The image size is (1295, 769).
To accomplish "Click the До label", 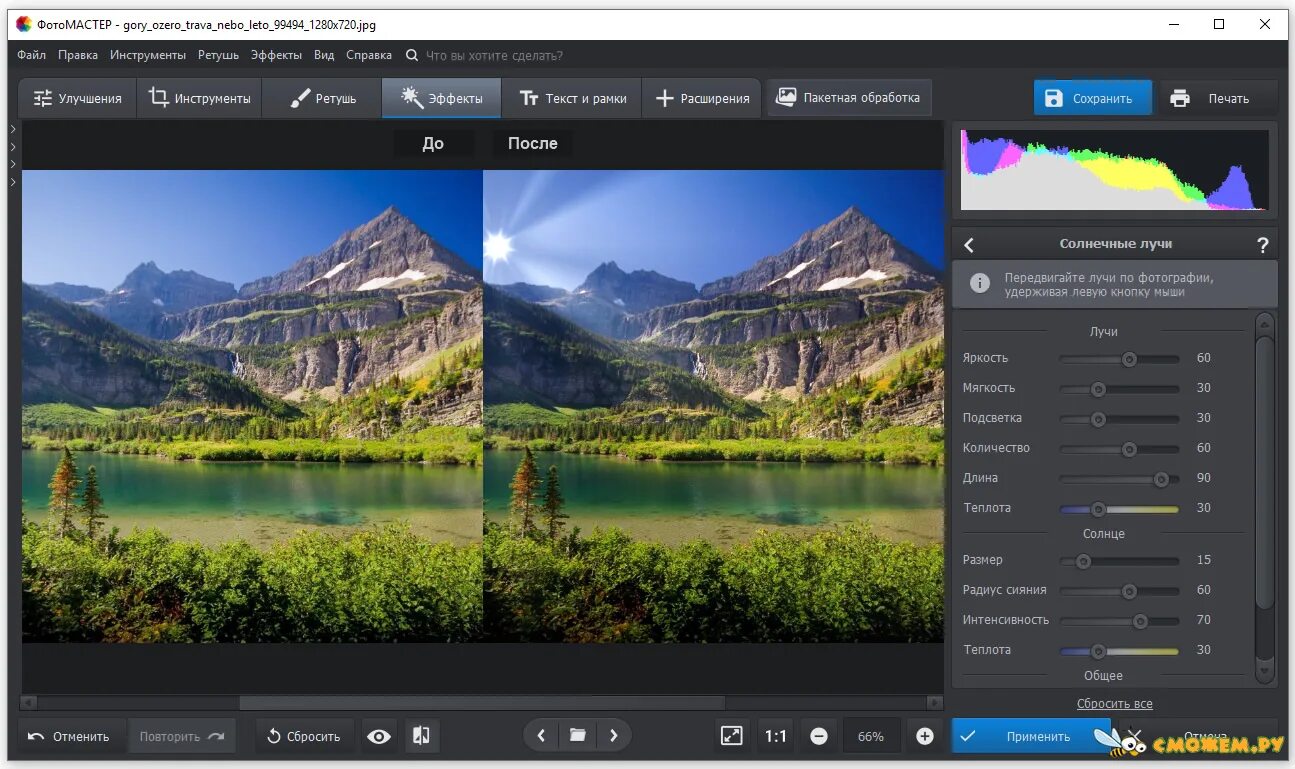I will (x=433, y=143).
